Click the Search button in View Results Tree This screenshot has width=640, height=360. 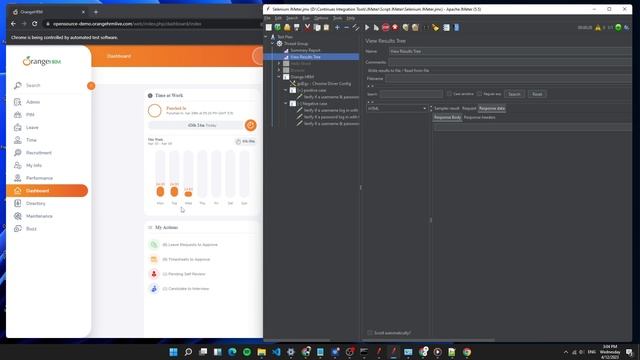[x=514, y=94]
